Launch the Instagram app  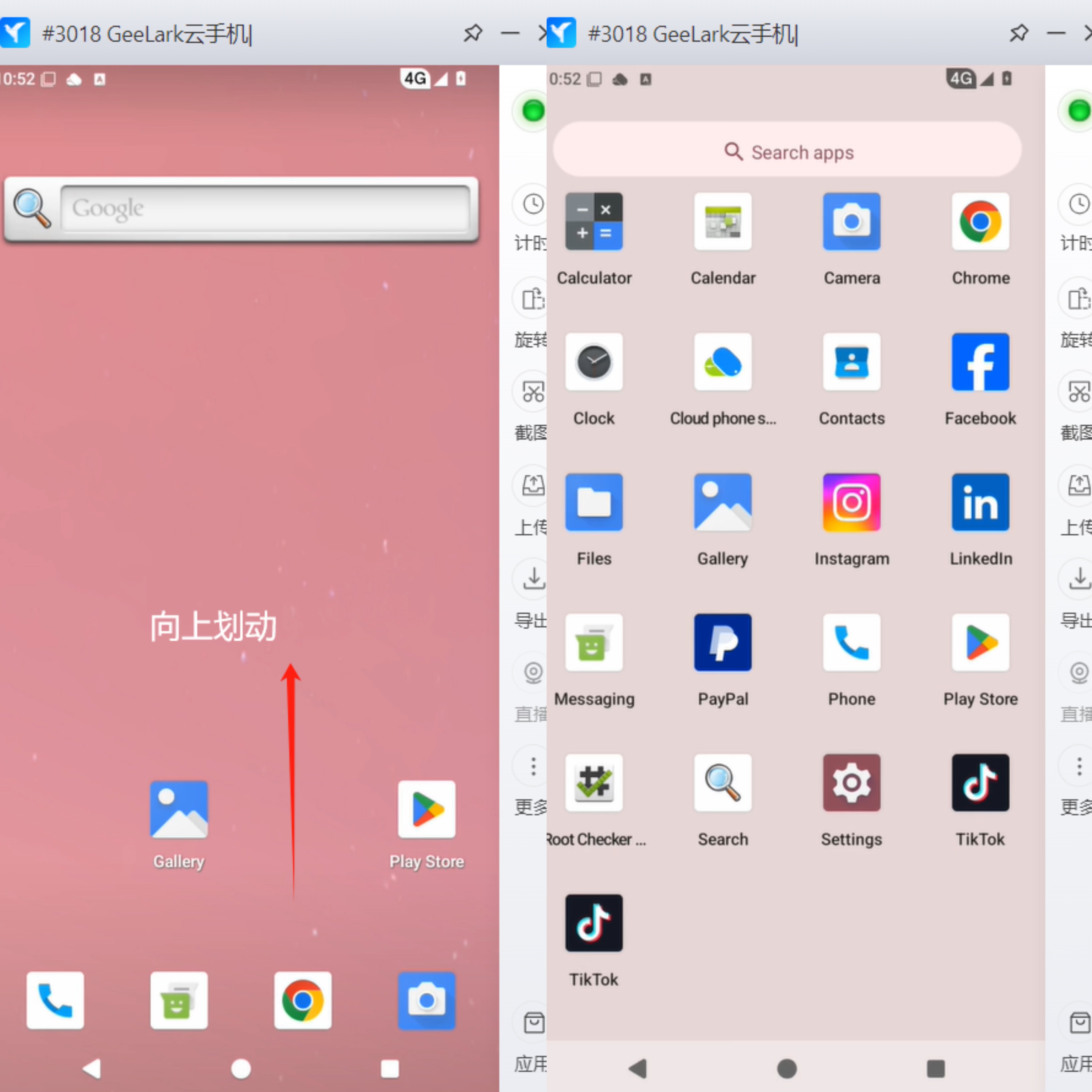click(x=852, y=502)
